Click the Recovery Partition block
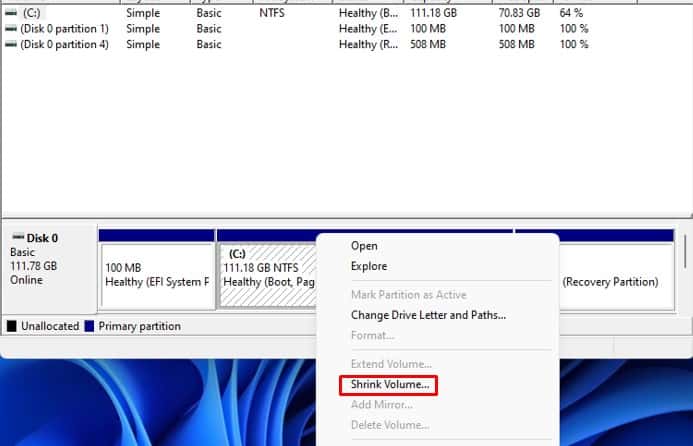 click(617, 276)
